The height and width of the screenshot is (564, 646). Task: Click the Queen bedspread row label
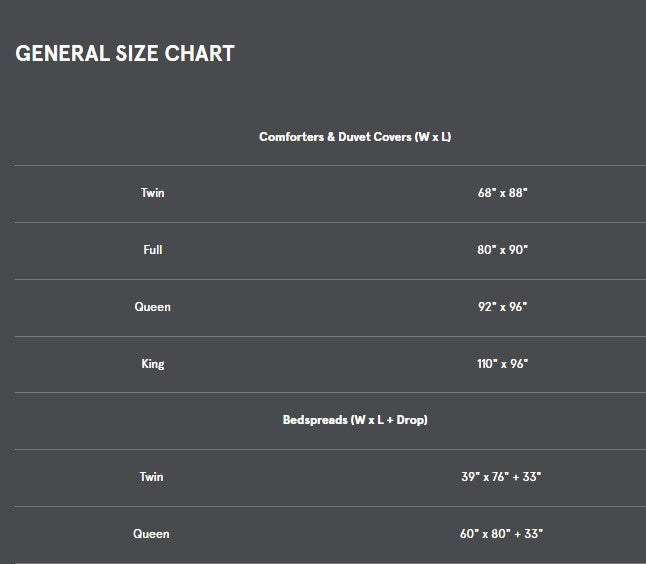pyautogui.click(x=151, y=534)
